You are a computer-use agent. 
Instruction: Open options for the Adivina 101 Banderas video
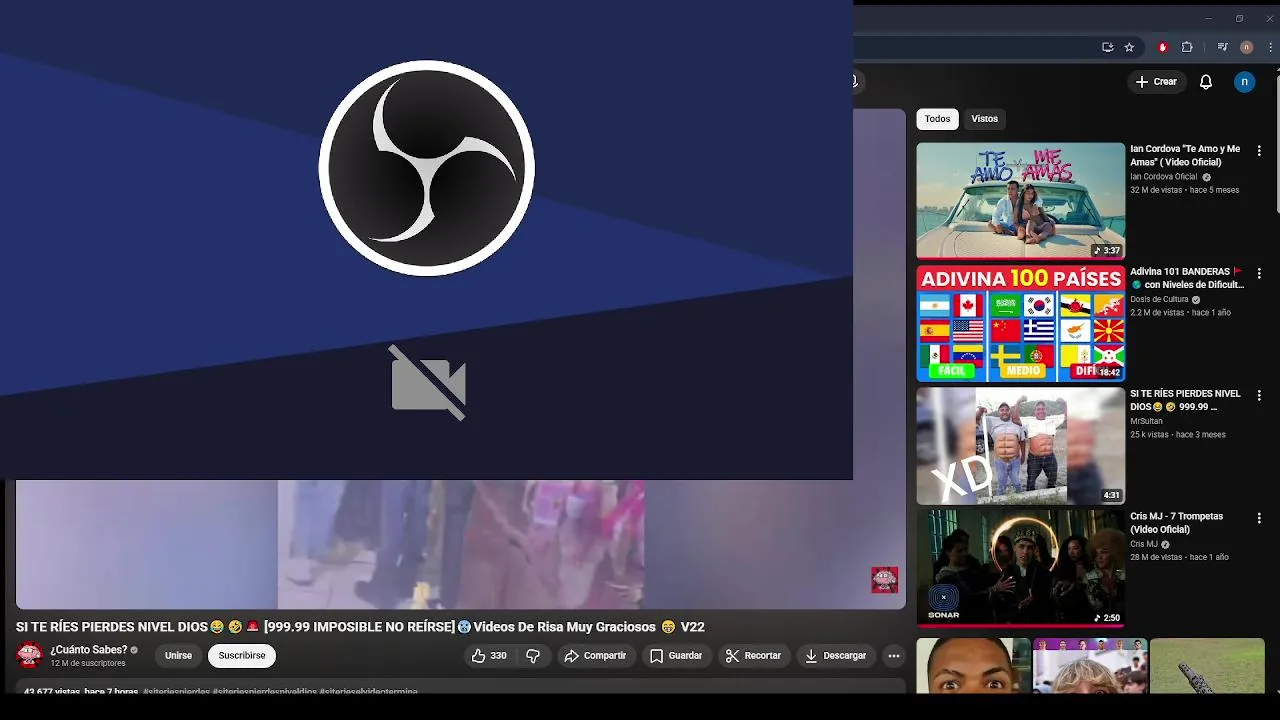1259,273
